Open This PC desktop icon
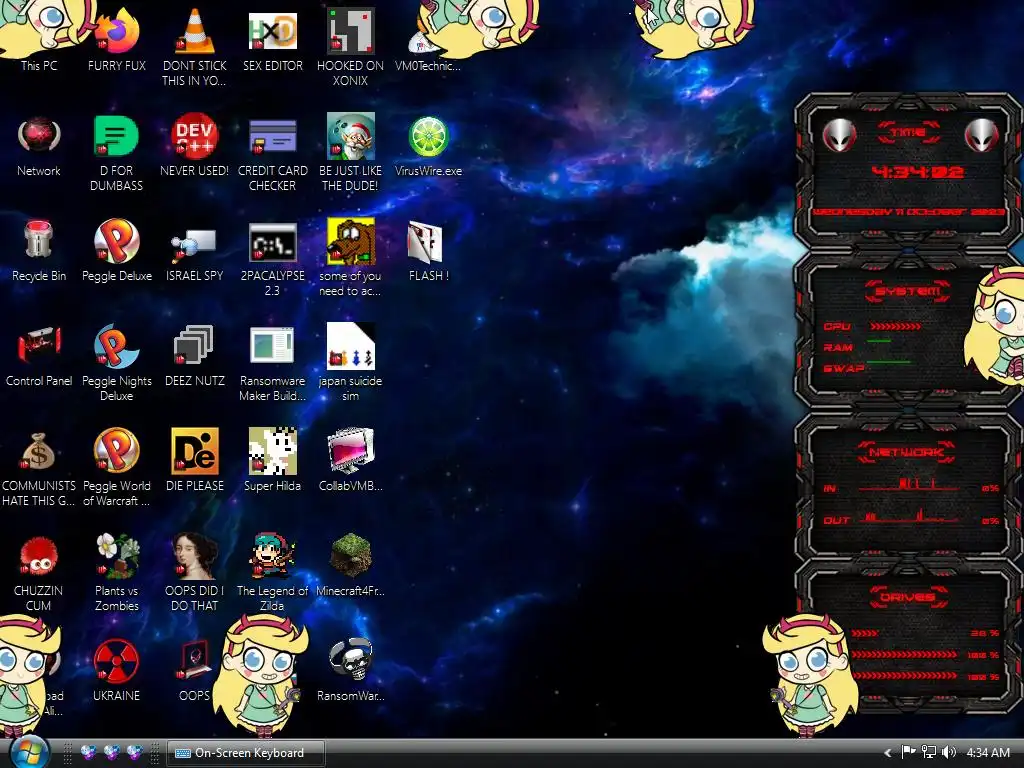 [39, 65]
